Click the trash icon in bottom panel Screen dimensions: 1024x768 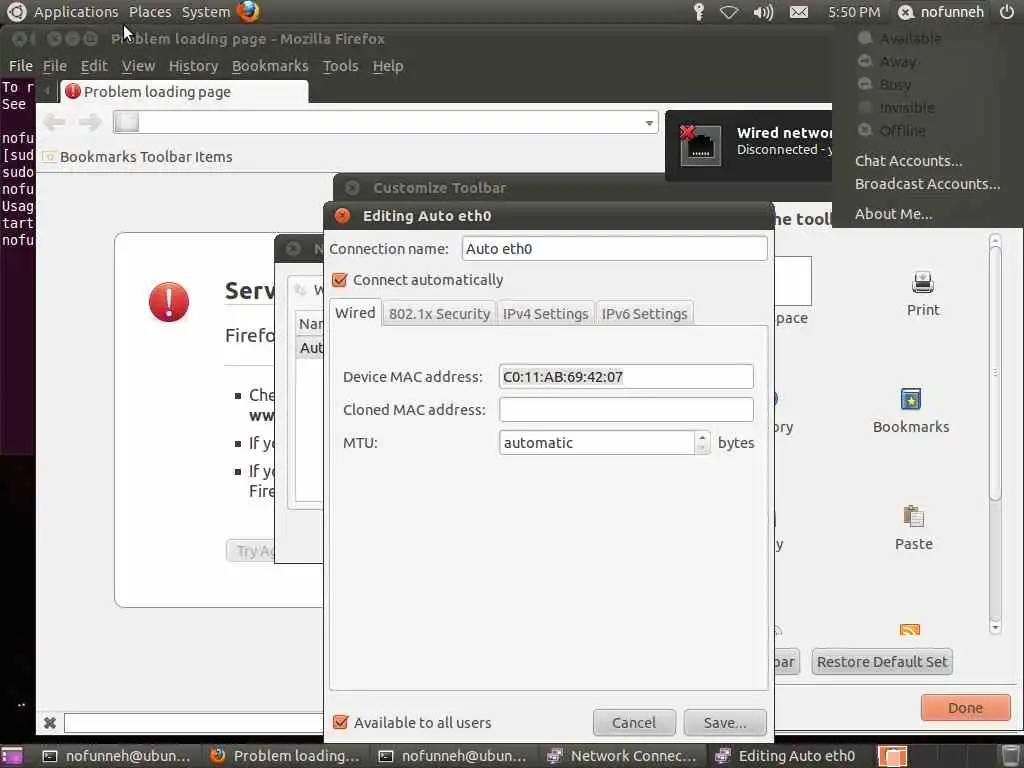(1010, 756)
